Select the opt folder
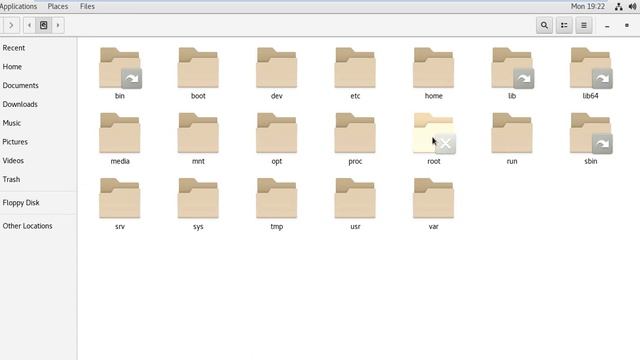This screenshot has height=360, width=640. (x=276, y=133)
